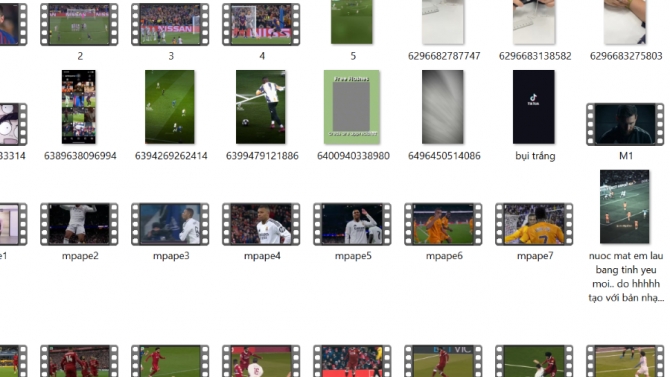Click the file name label mpape7
670x377 pixels.
[535, 256]
